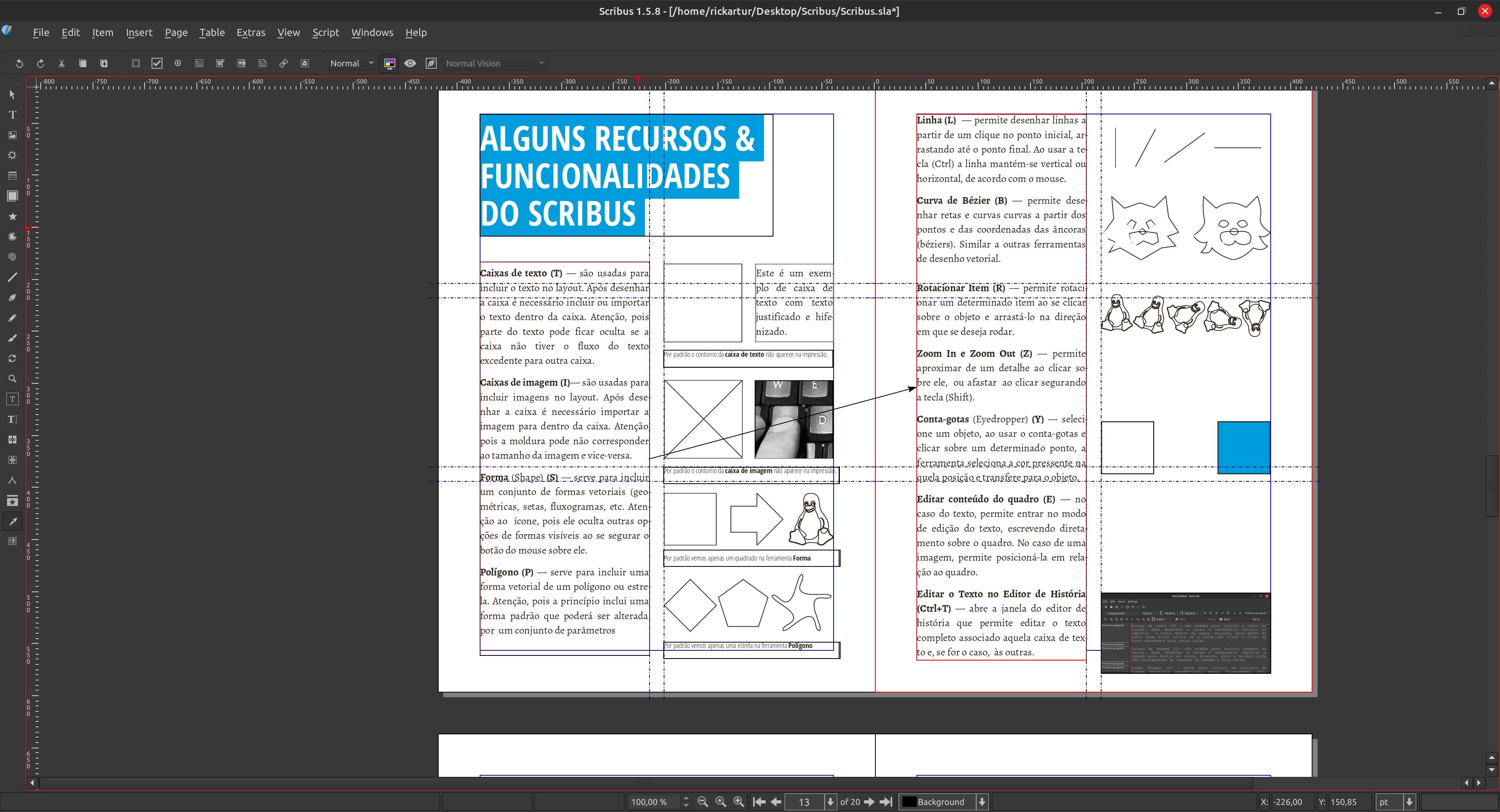Select the Copy Item Properties tool

point(12,501)
